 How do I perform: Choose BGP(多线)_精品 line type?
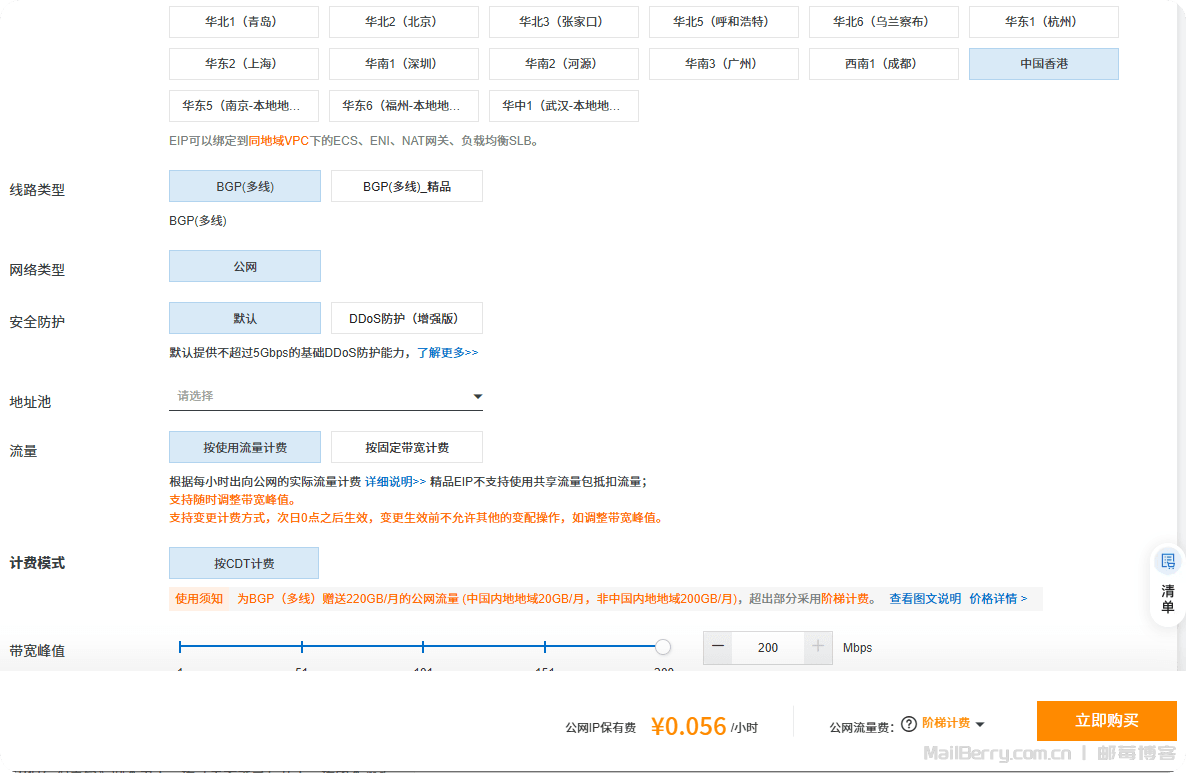point(407,186)
